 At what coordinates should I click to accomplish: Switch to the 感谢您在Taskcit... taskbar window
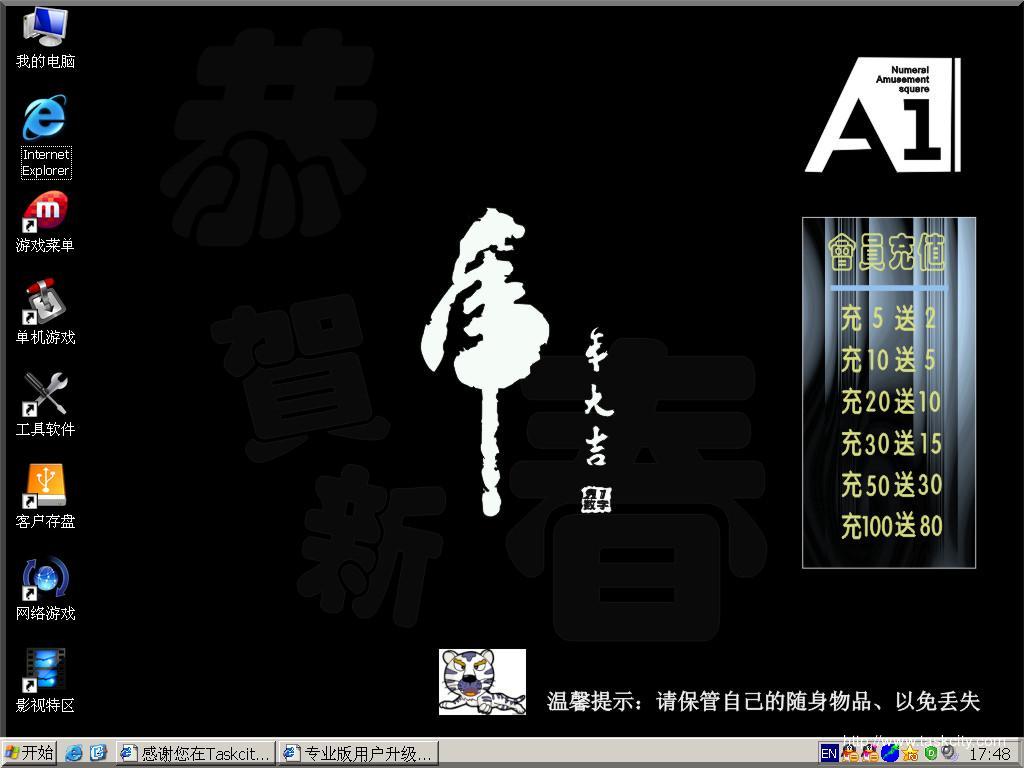[x=195, y=753]
